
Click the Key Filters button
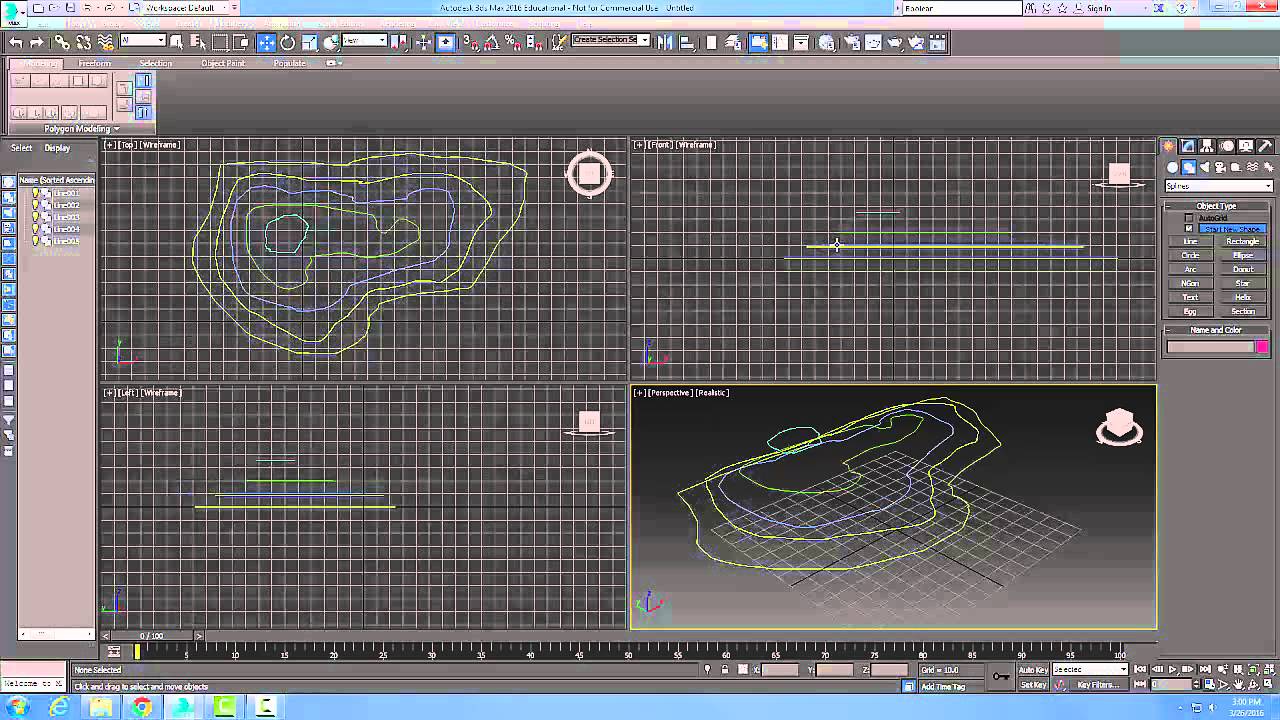coord(1098,685)
